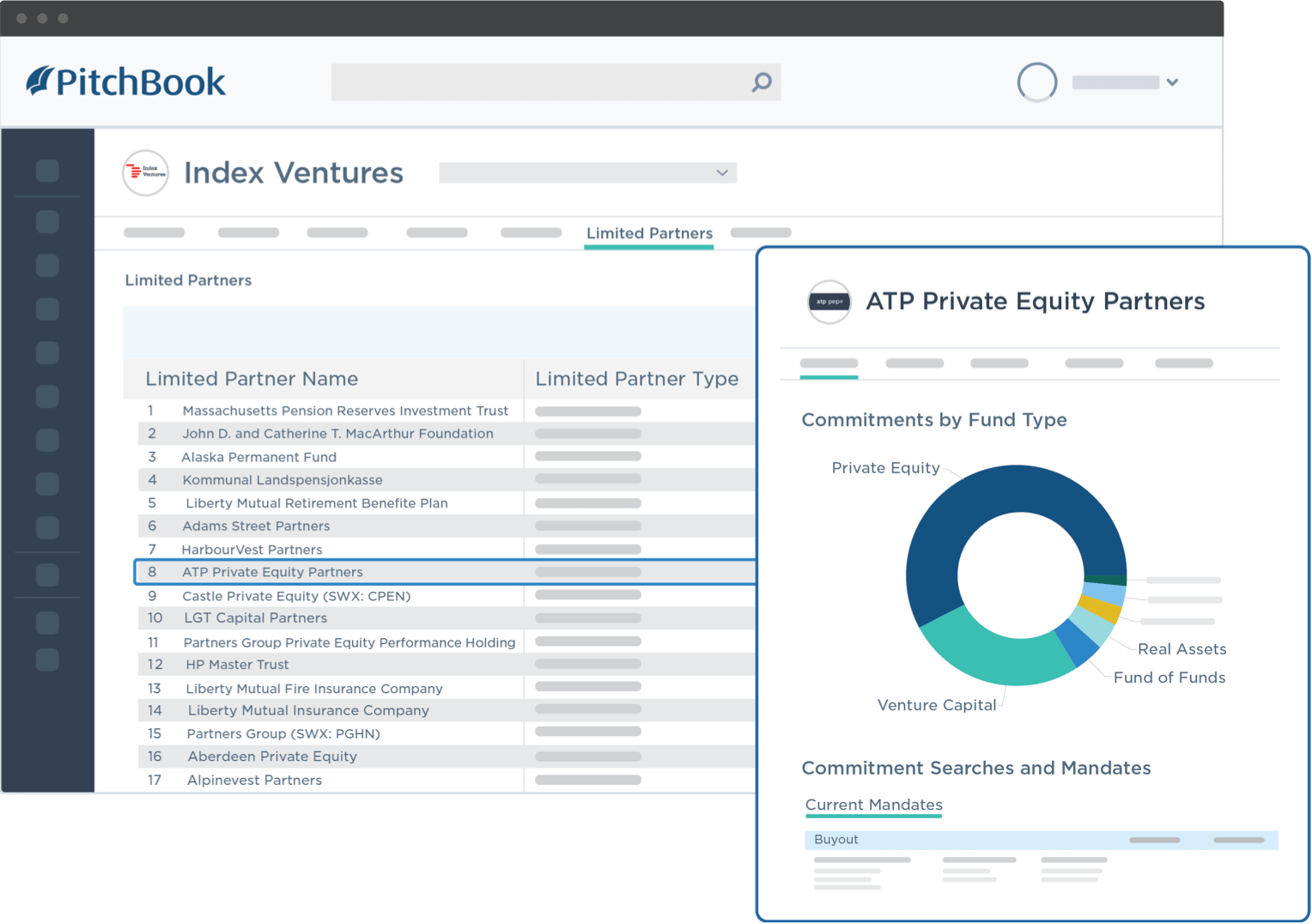Open John D. and Catherine T. MacArthur Foundation
The image size is (1312, 924).
click(x=337, y=434)
